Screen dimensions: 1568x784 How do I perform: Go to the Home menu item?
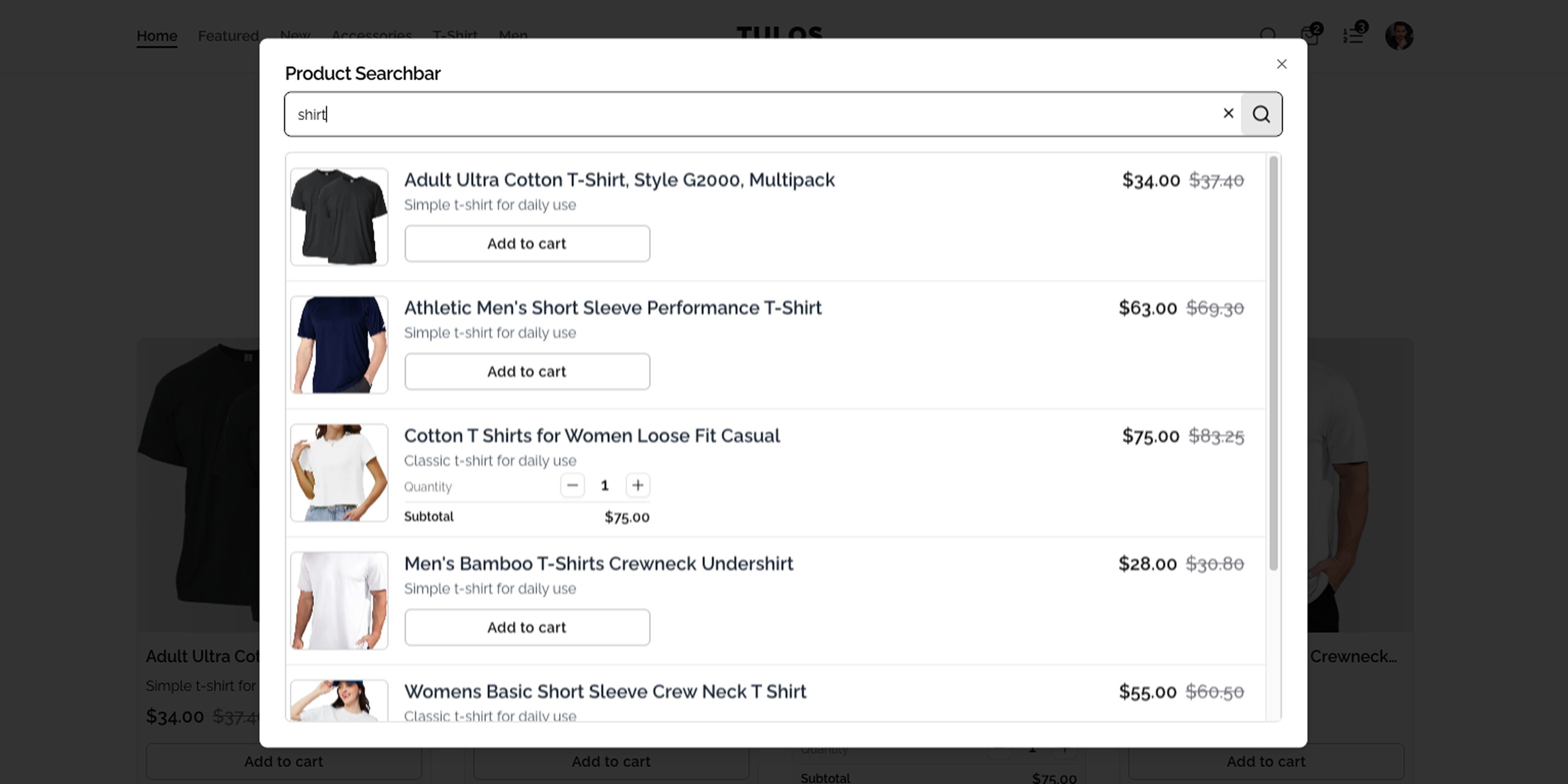156,36
